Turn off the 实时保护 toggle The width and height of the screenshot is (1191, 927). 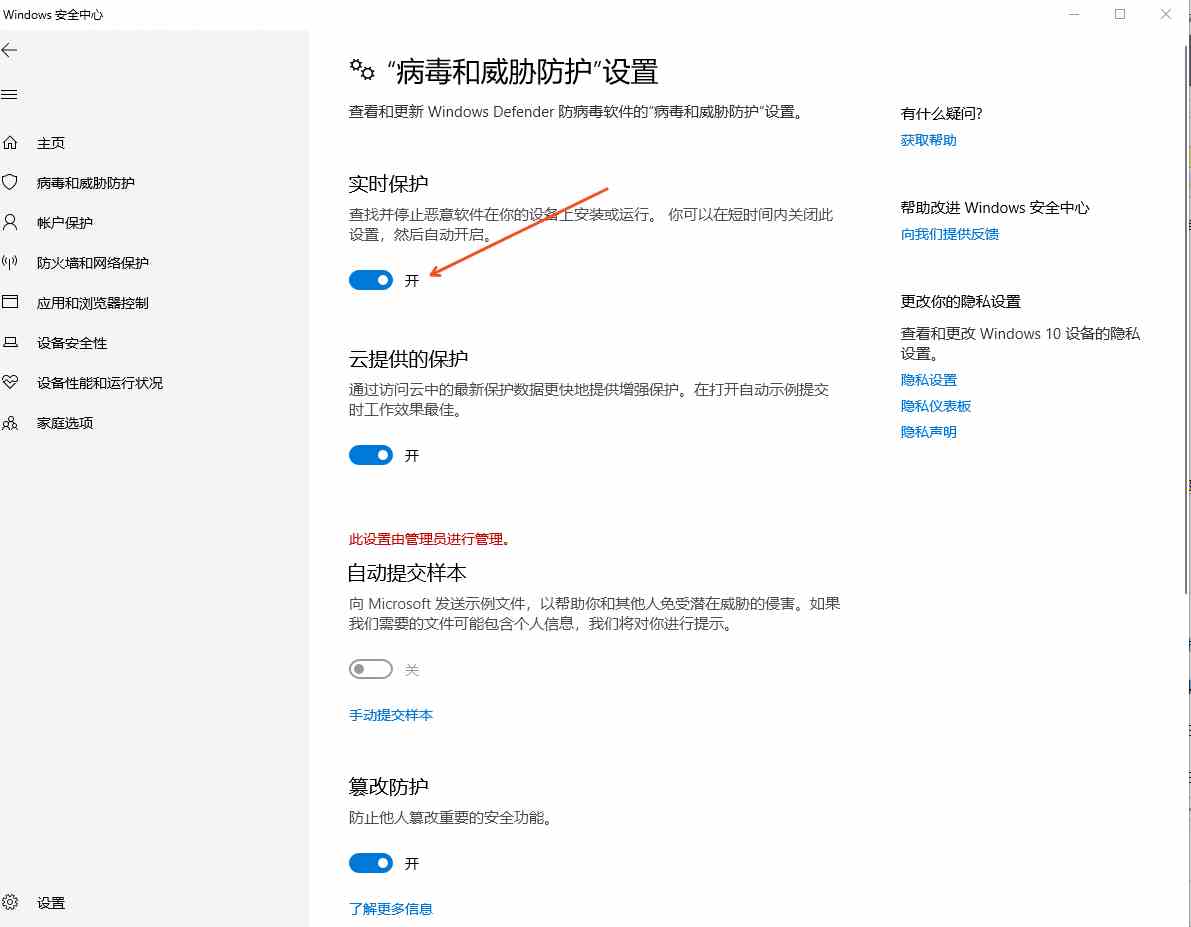pos(371,280)
